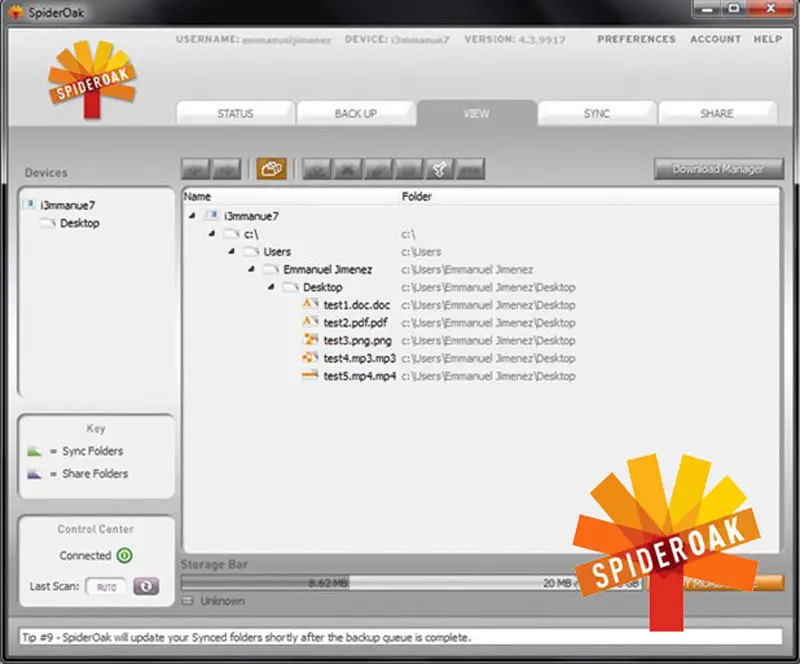This screenshot has width=800, height=664.
Task: Click the Unknown legend box below storage bar
Action: [187, 601]
